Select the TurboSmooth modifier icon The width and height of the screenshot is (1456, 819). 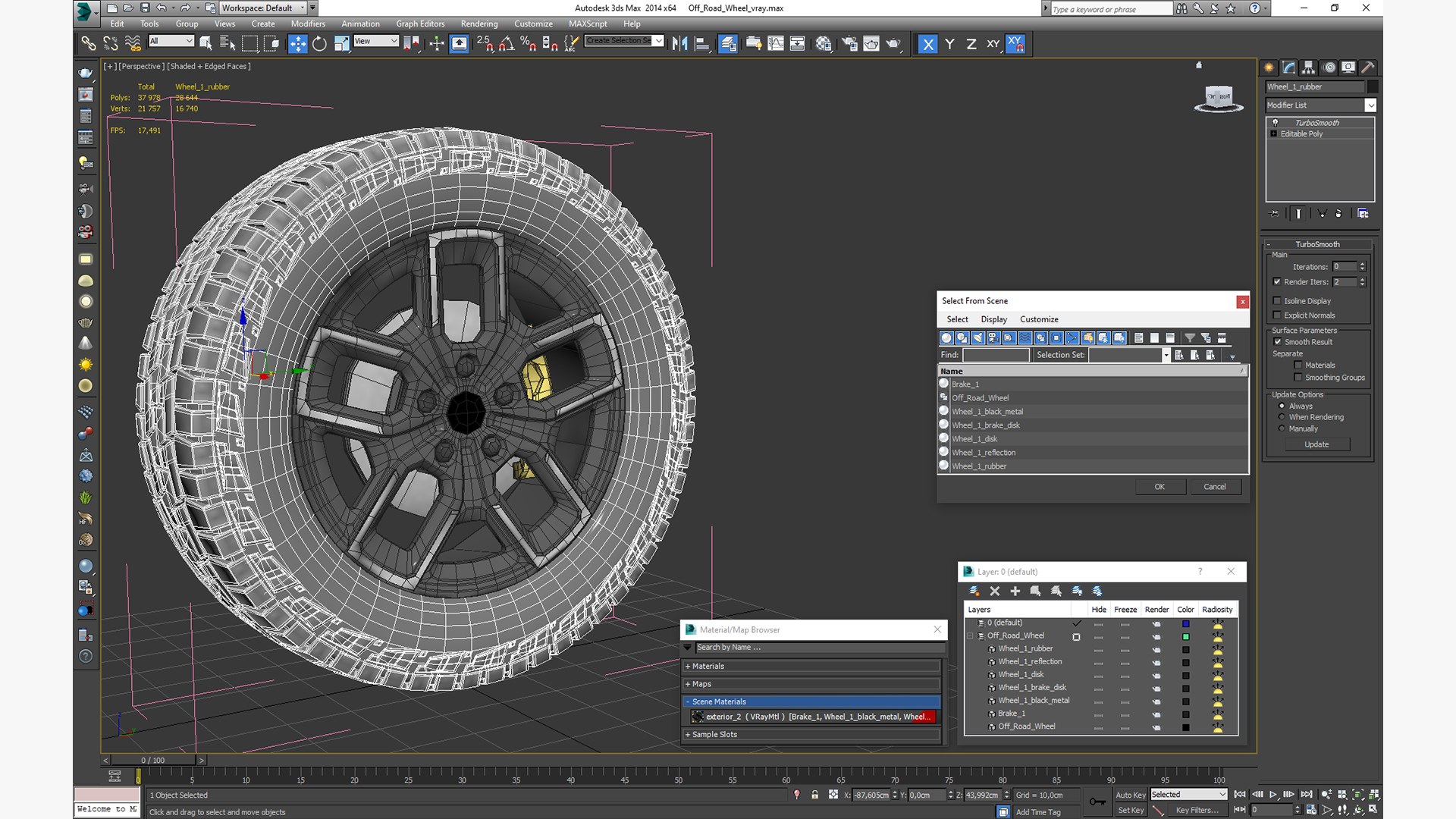coord(1275,122)
